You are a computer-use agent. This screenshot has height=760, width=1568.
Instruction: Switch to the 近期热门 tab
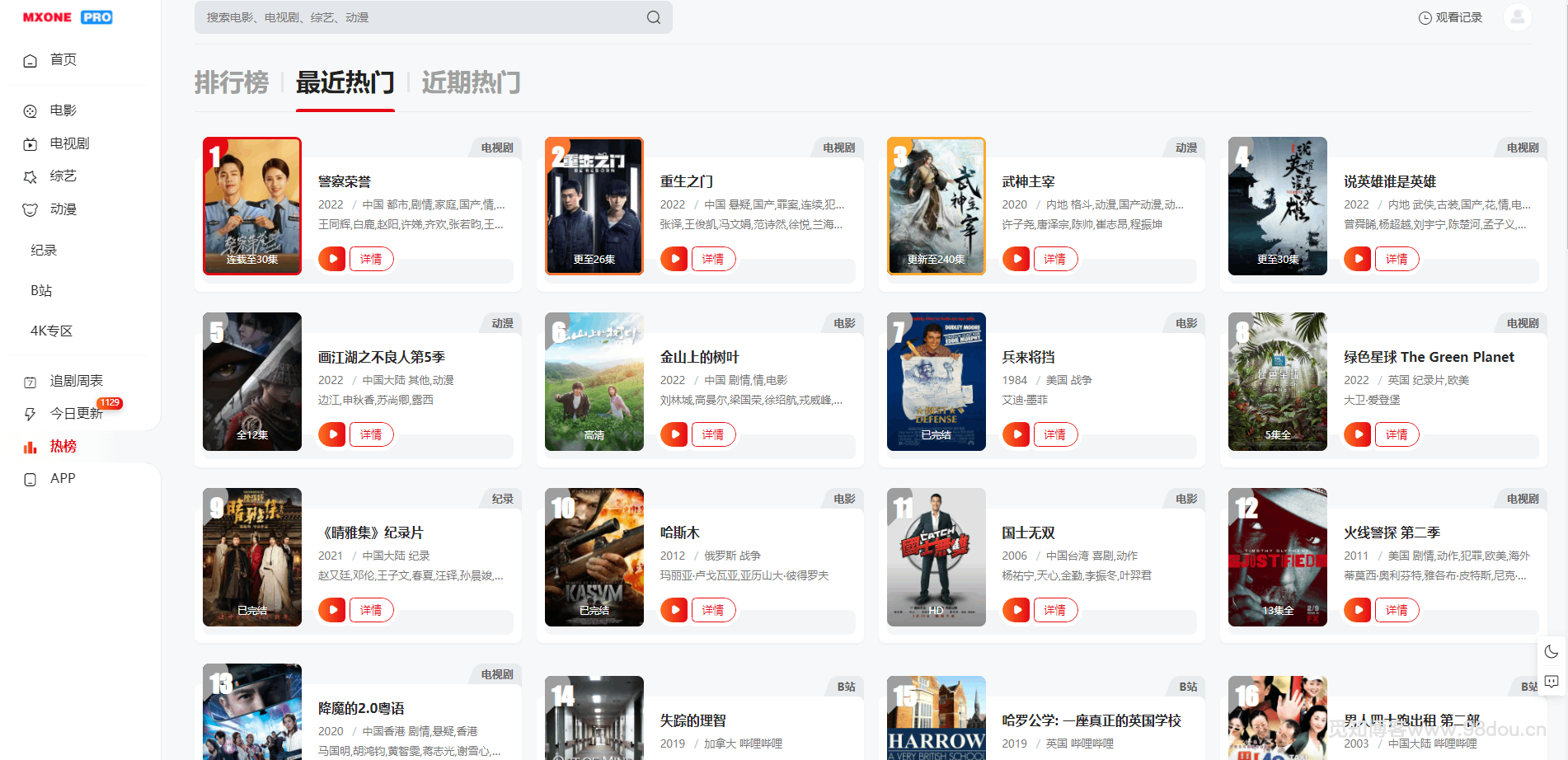[x=471, y=83]
